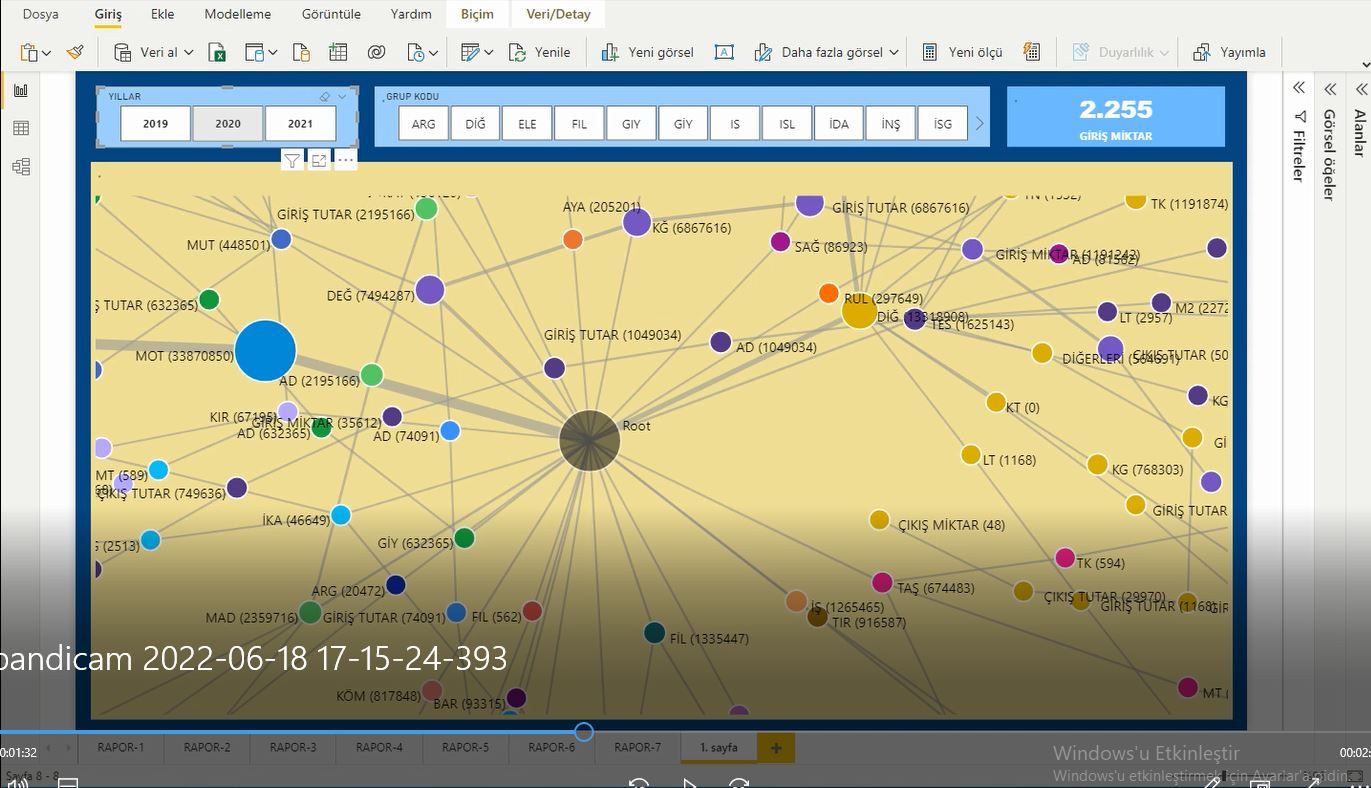Click the large blue MOT node

point(265,351)
